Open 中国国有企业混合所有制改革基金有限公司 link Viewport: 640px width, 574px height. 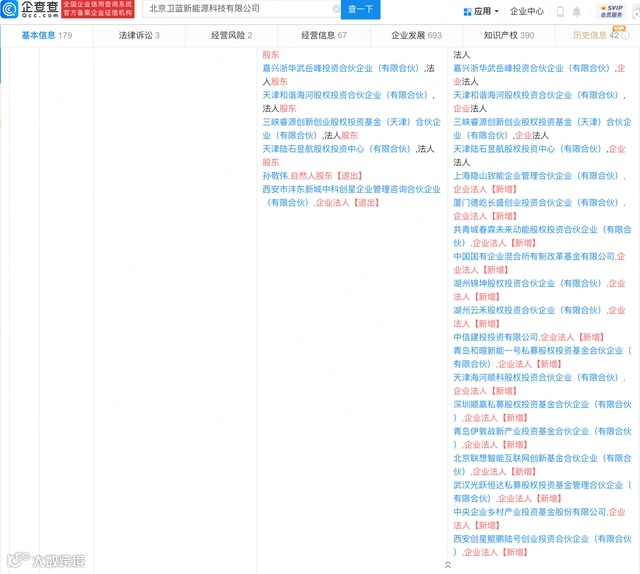[x=534, y=256]
